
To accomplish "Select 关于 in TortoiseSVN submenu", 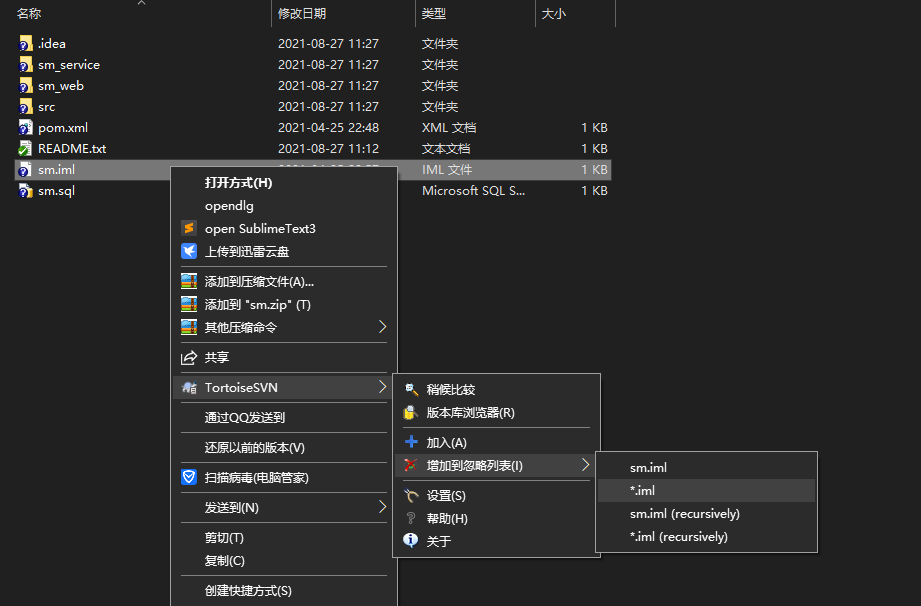I will 439,541.
